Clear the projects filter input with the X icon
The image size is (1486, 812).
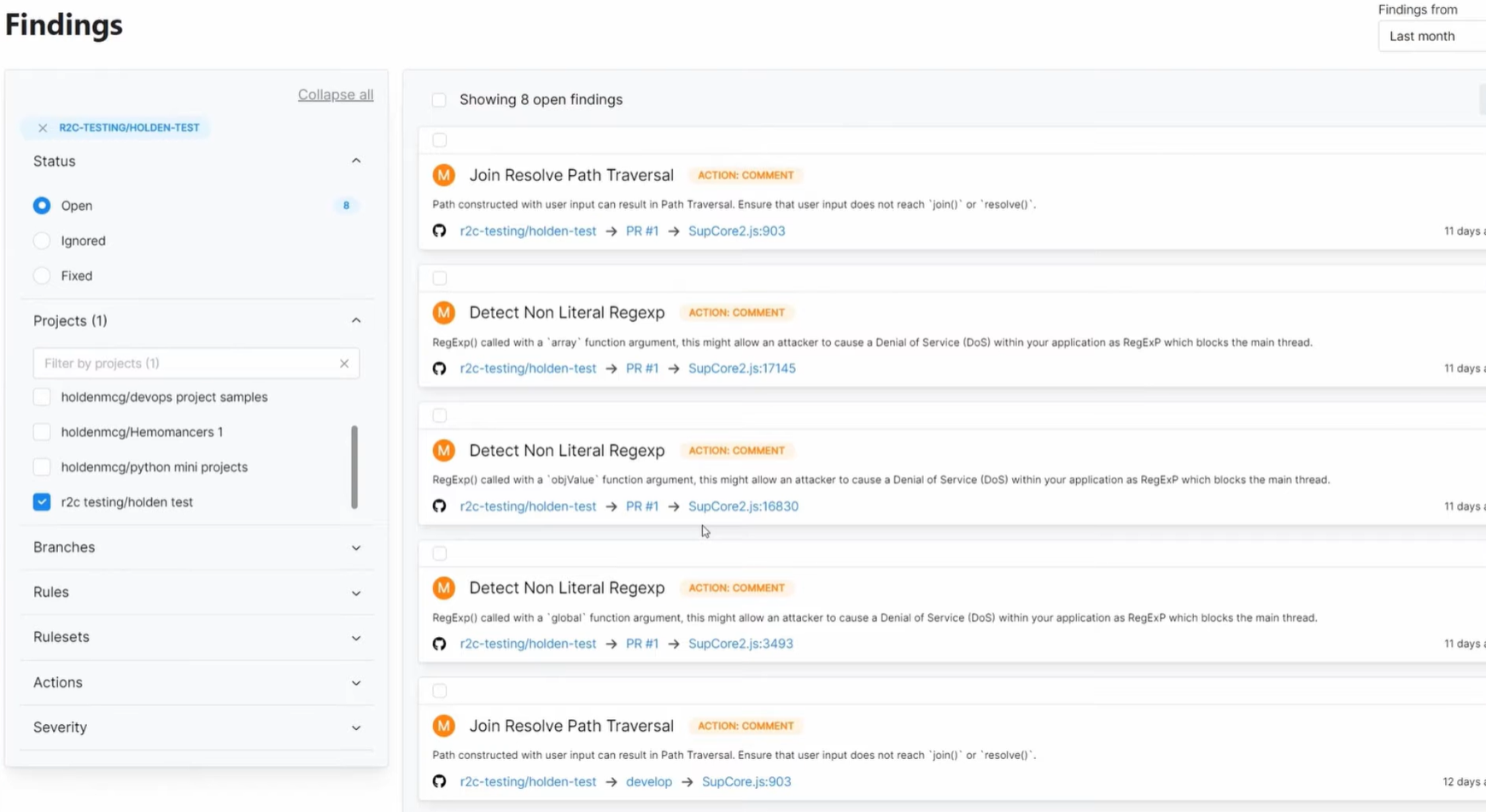(x=344, y=363)
